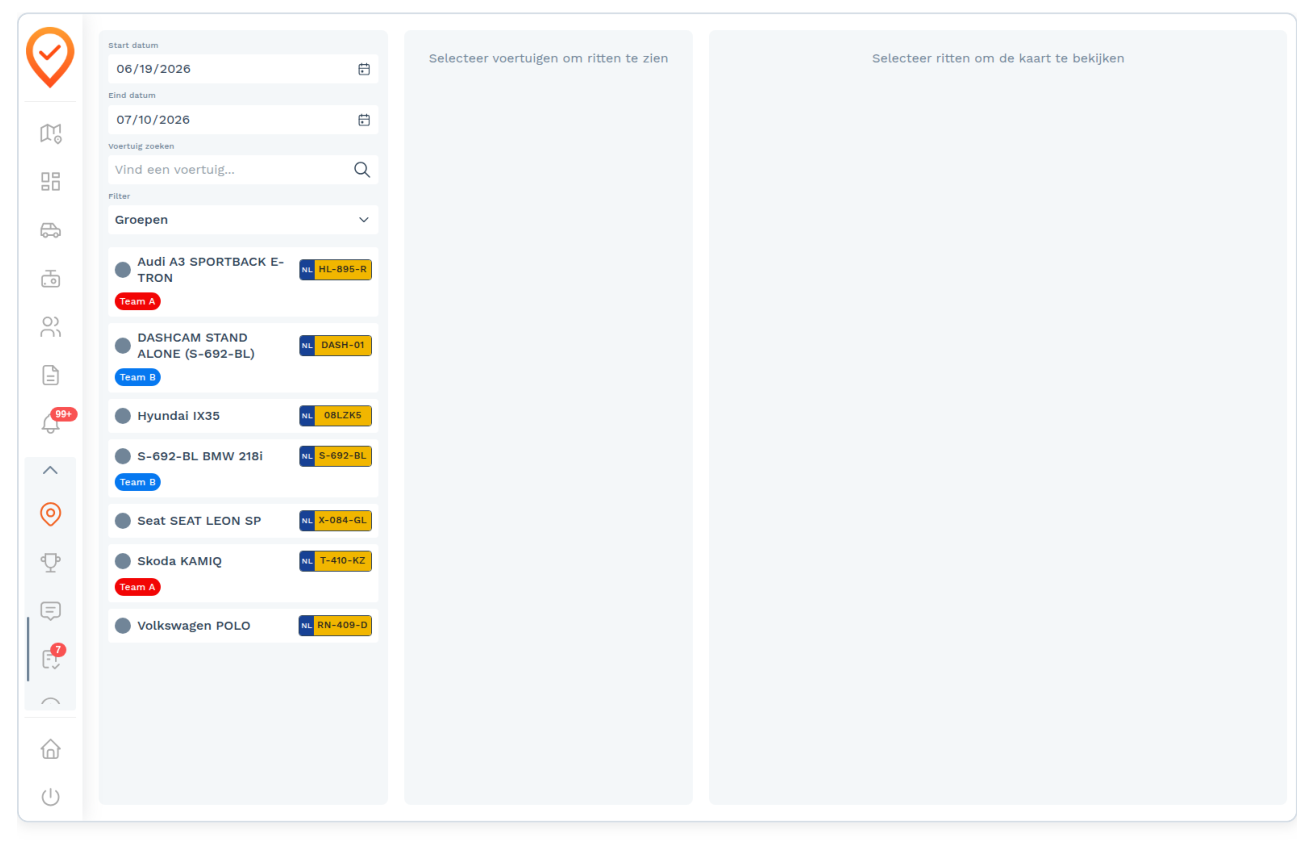Viewport: 1314px width, 843px height.
Task: Open the start date calendar picker icon
Action: 364,69
